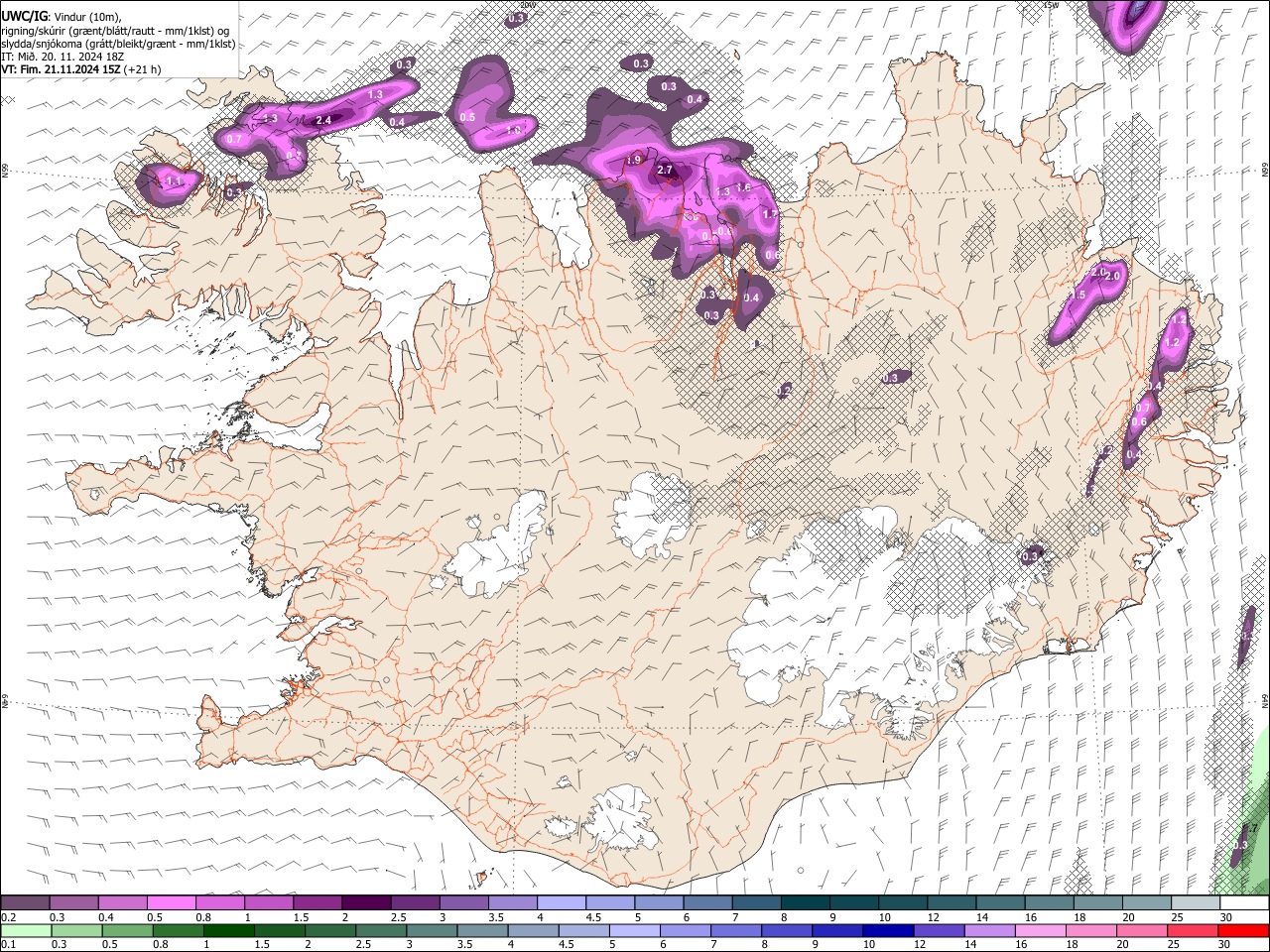Viewport: 1270px width, 952px height.
Task: Click the '0.1' label in the lower legend
Action: click(9, 944)
